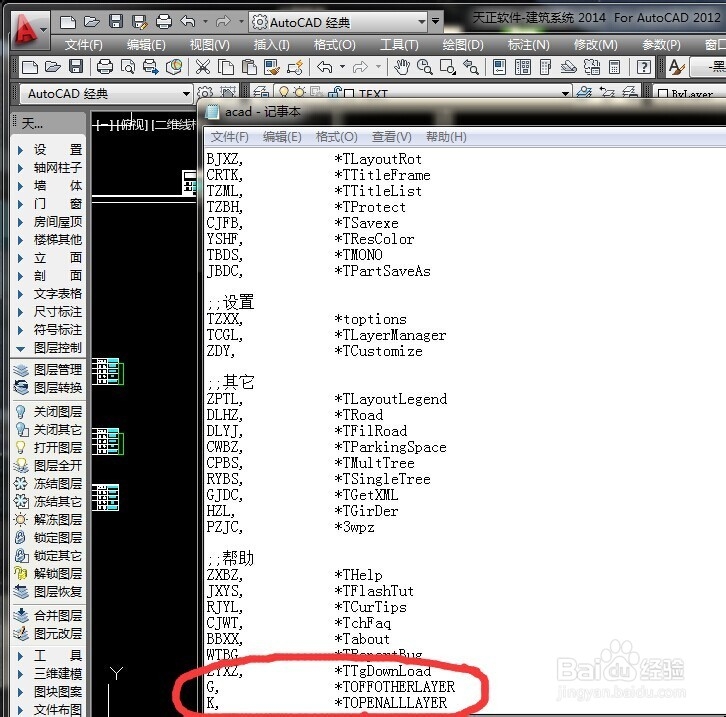Click 冻结其它 tool
The width and height of the screenshot is (726, 717).
coord(48,501)
